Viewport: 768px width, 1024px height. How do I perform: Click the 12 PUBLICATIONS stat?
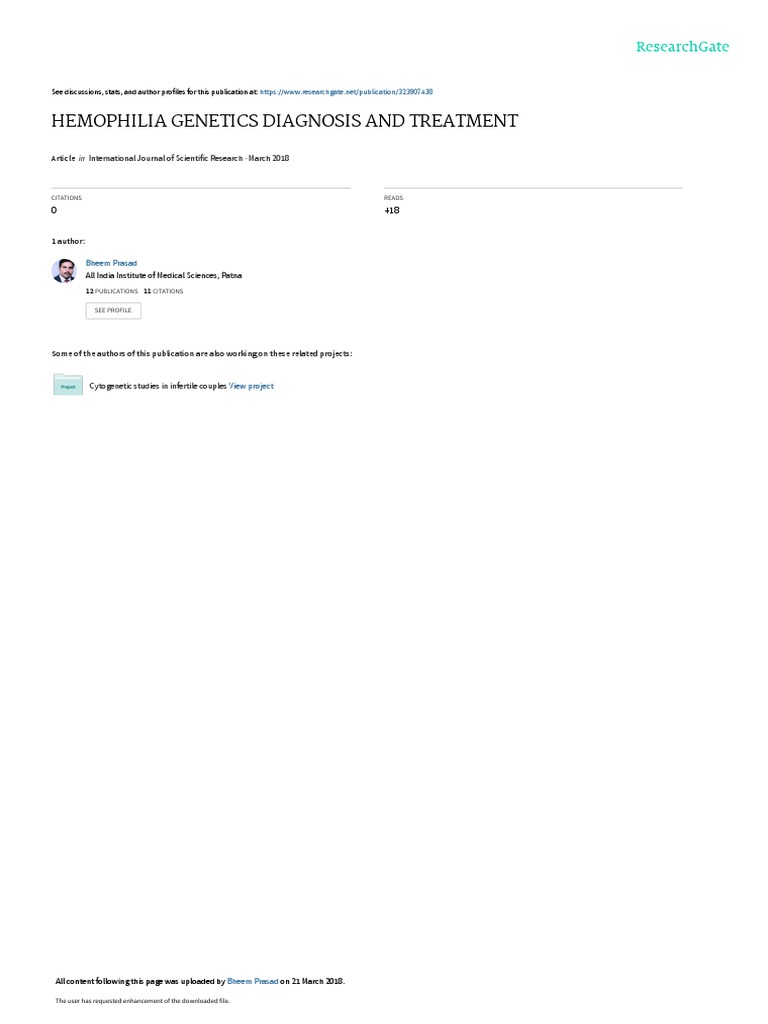click(x=112, y=291)
